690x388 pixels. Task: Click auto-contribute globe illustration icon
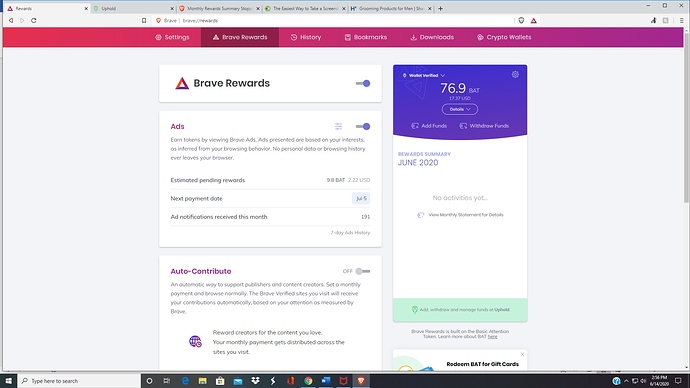[x=195, y=341]
